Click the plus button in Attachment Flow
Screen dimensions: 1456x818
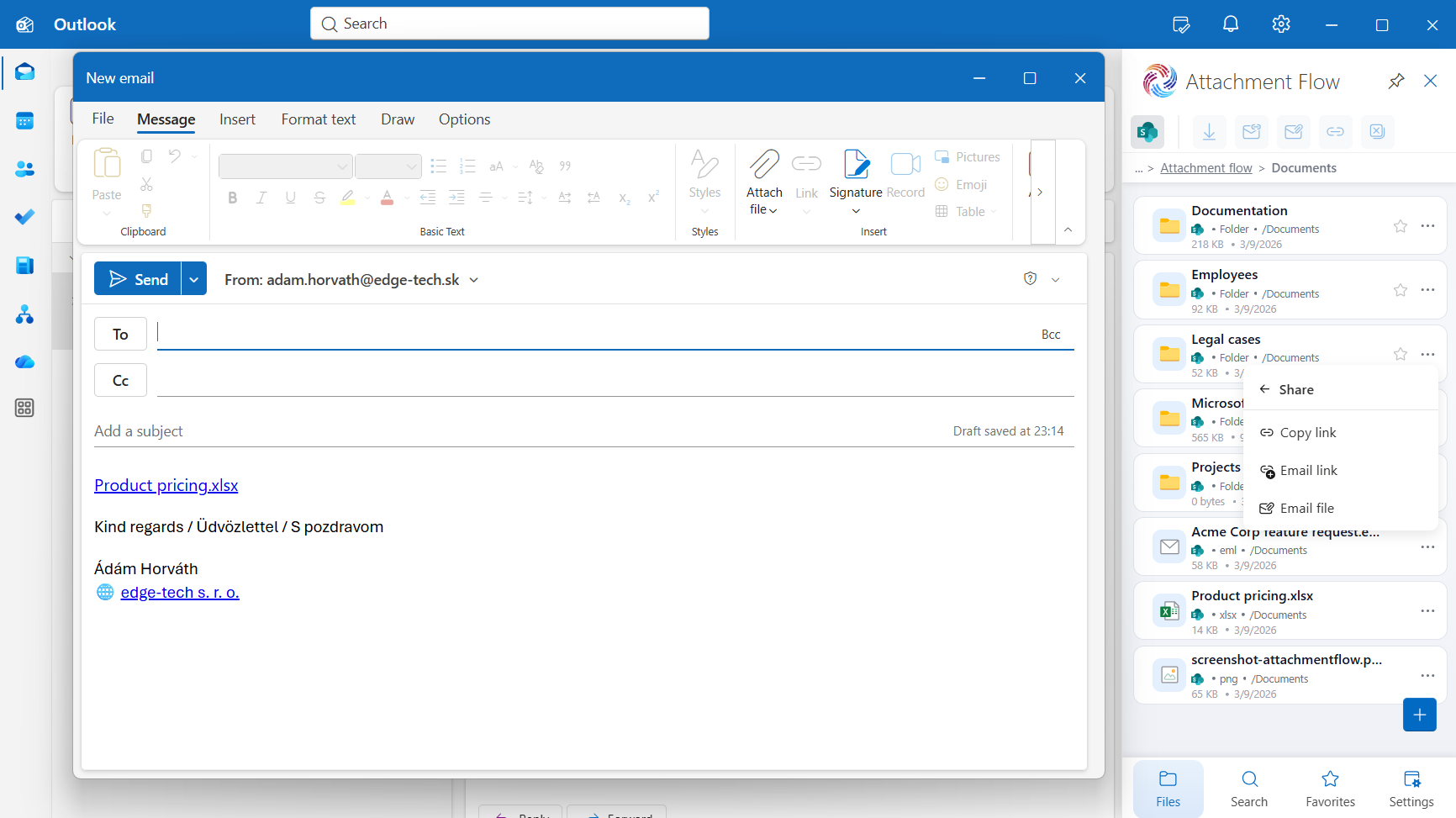[1419, 715]
